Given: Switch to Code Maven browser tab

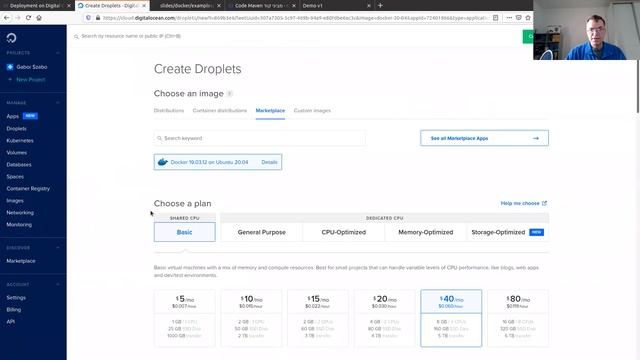Looking at the screenshot, I should [x=261, y=6].
